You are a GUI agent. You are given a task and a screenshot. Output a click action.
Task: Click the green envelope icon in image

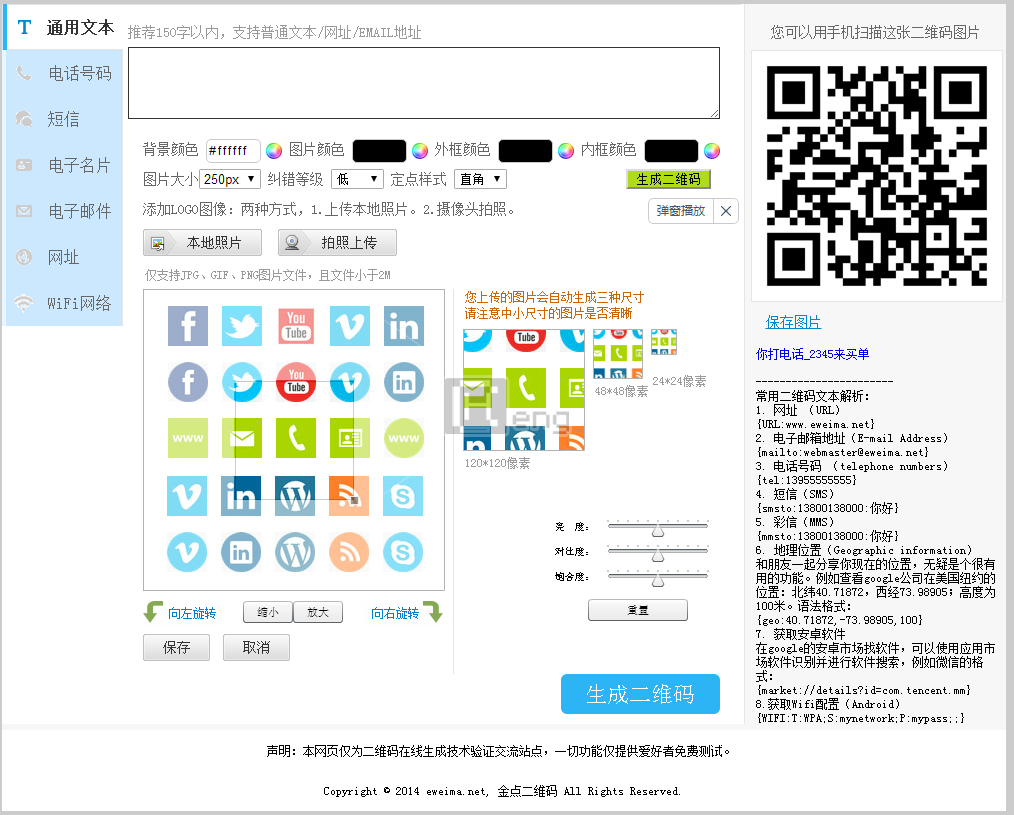click(242, 438)
